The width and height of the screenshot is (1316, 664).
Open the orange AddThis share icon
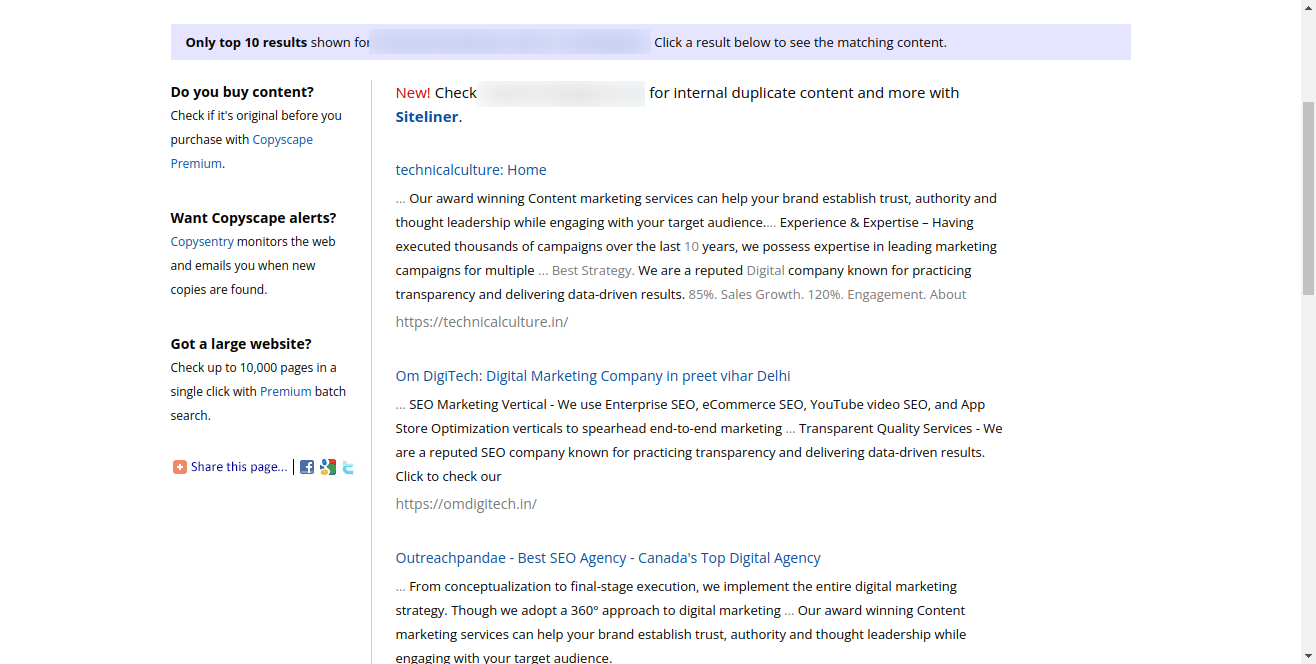179,466
